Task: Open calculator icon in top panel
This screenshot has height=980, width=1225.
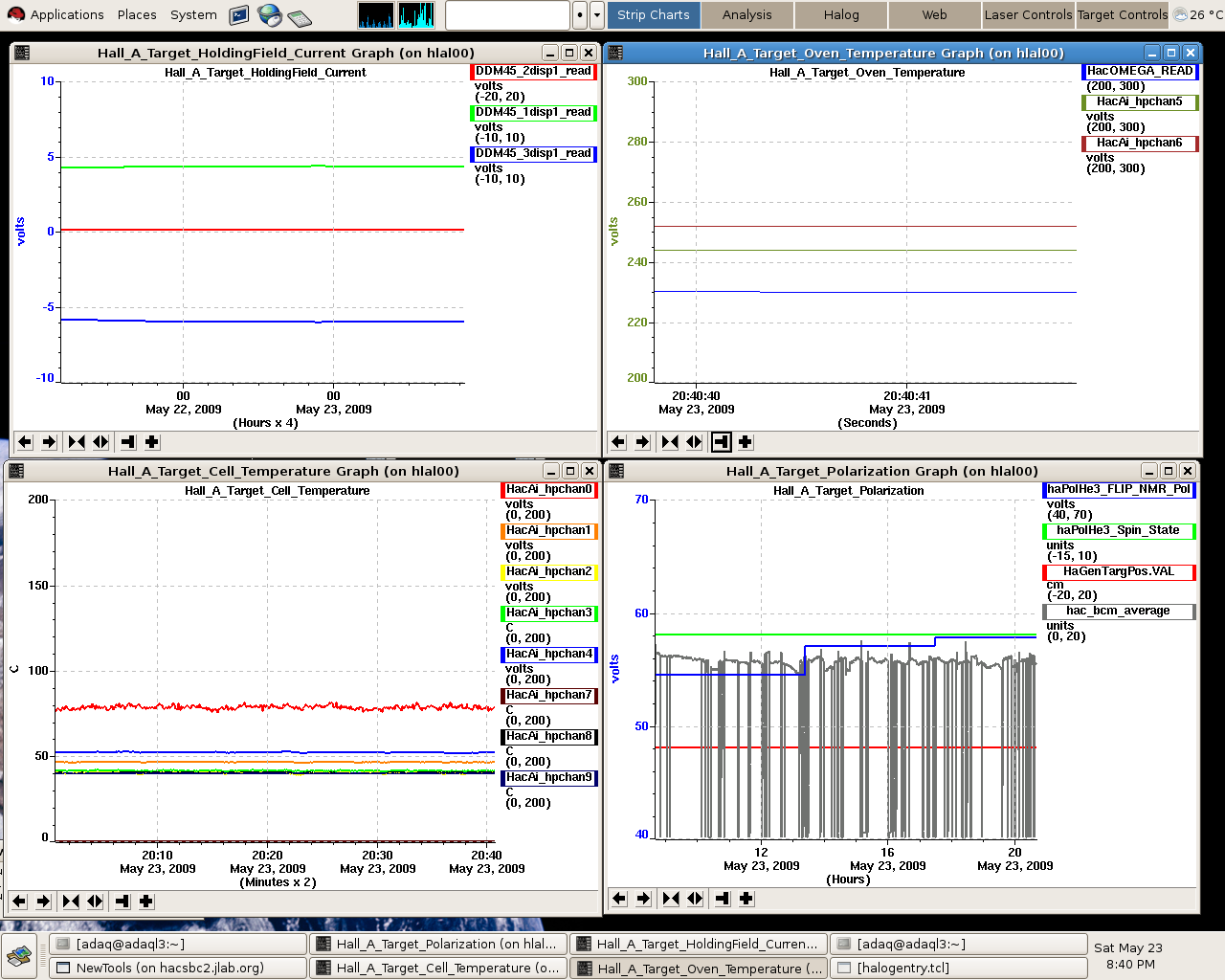Action: point(300,16)
